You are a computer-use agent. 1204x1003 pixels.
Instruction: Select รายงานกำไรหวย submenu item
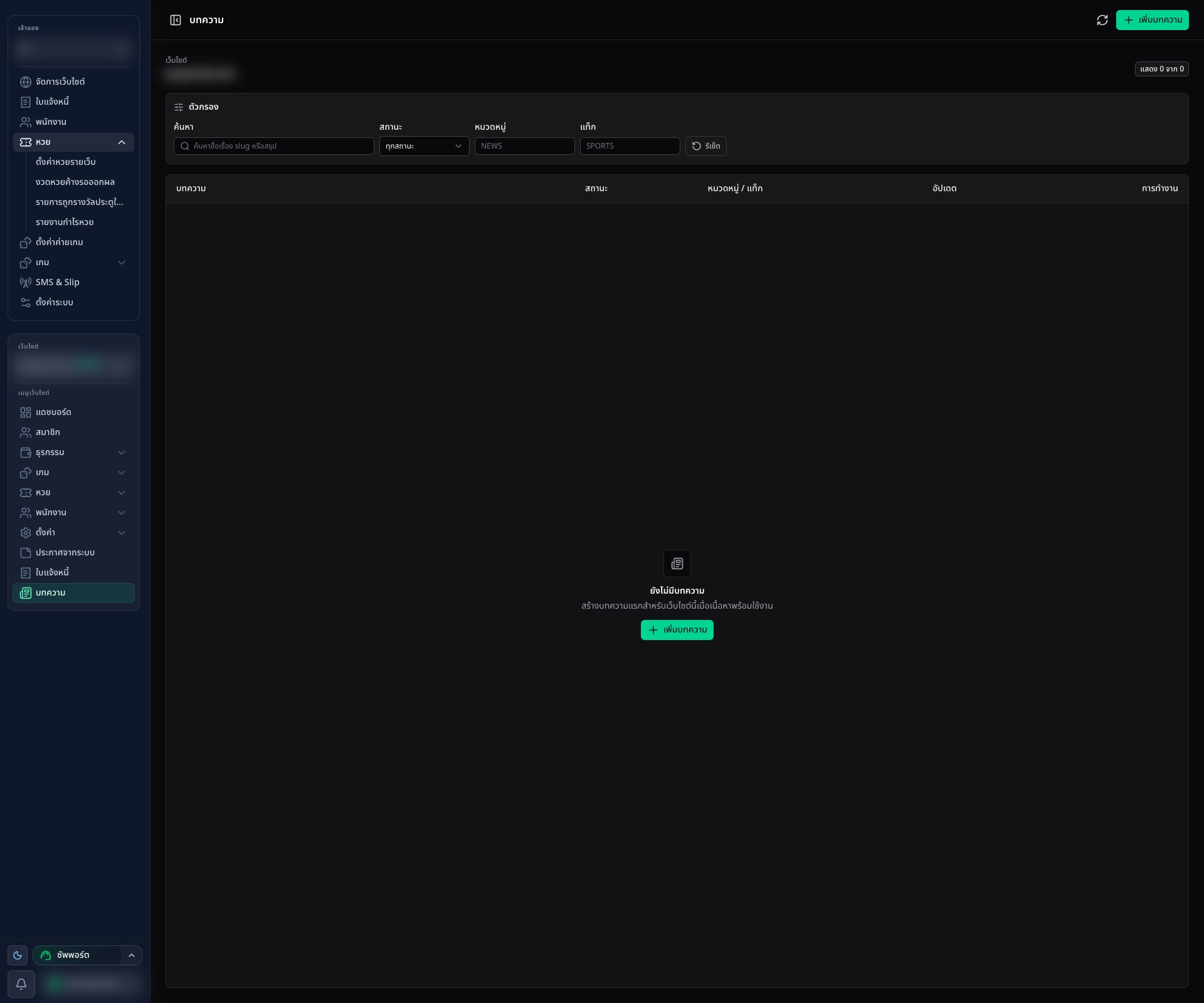pos(65,223)
